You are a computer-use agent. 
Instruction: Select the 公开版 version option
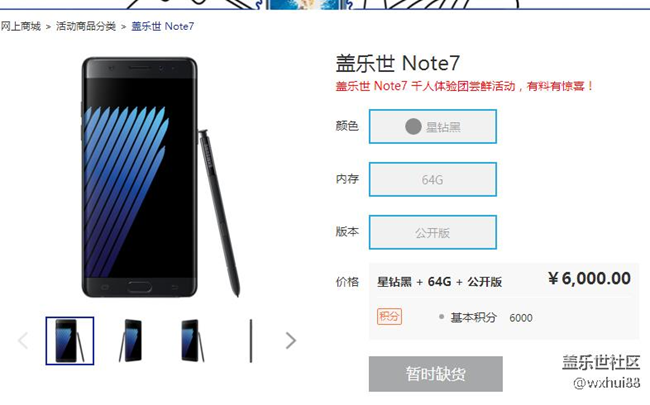click(433, 233)
